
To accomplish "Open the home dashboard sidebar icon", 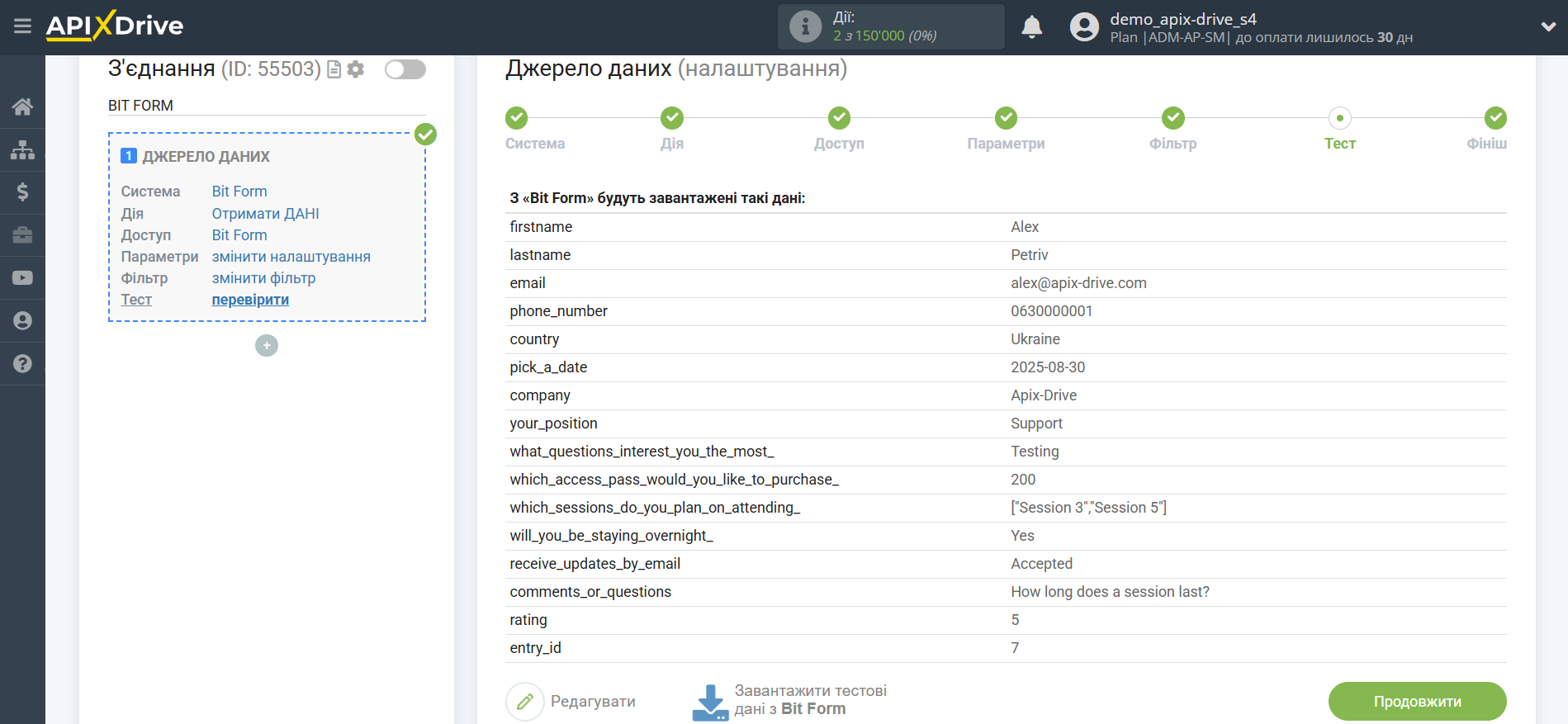I will (x=22, y=106).
